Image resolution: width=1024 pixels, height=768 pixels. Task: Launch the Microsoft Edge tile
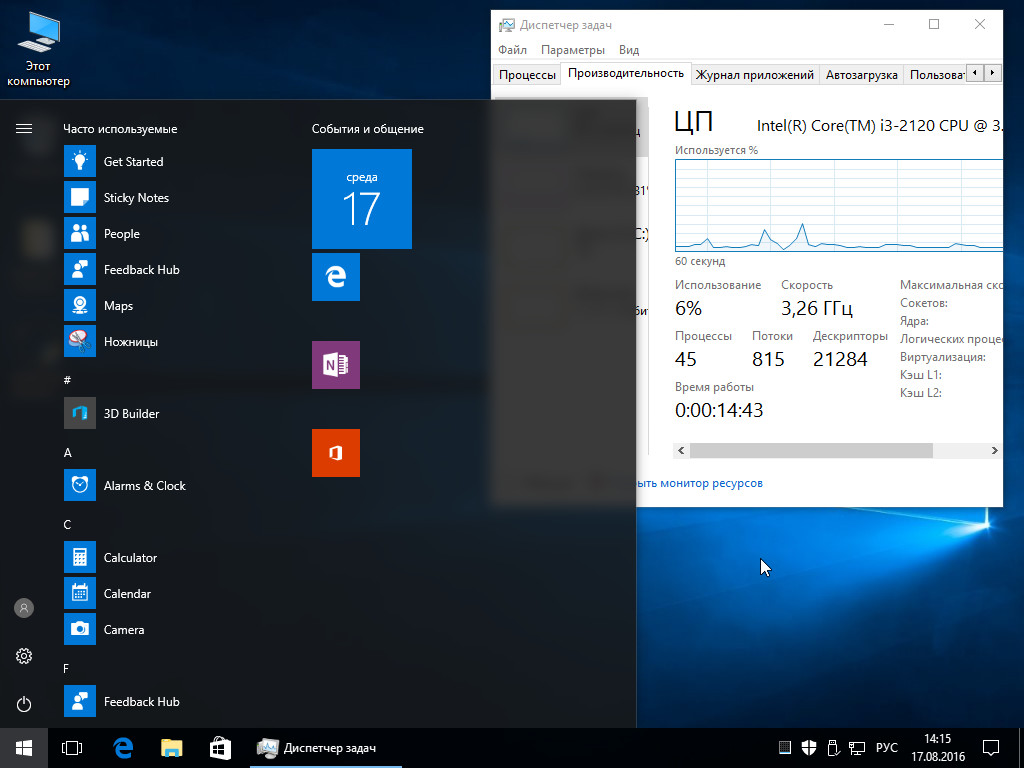pyautogui.click(x=336, y=277)
